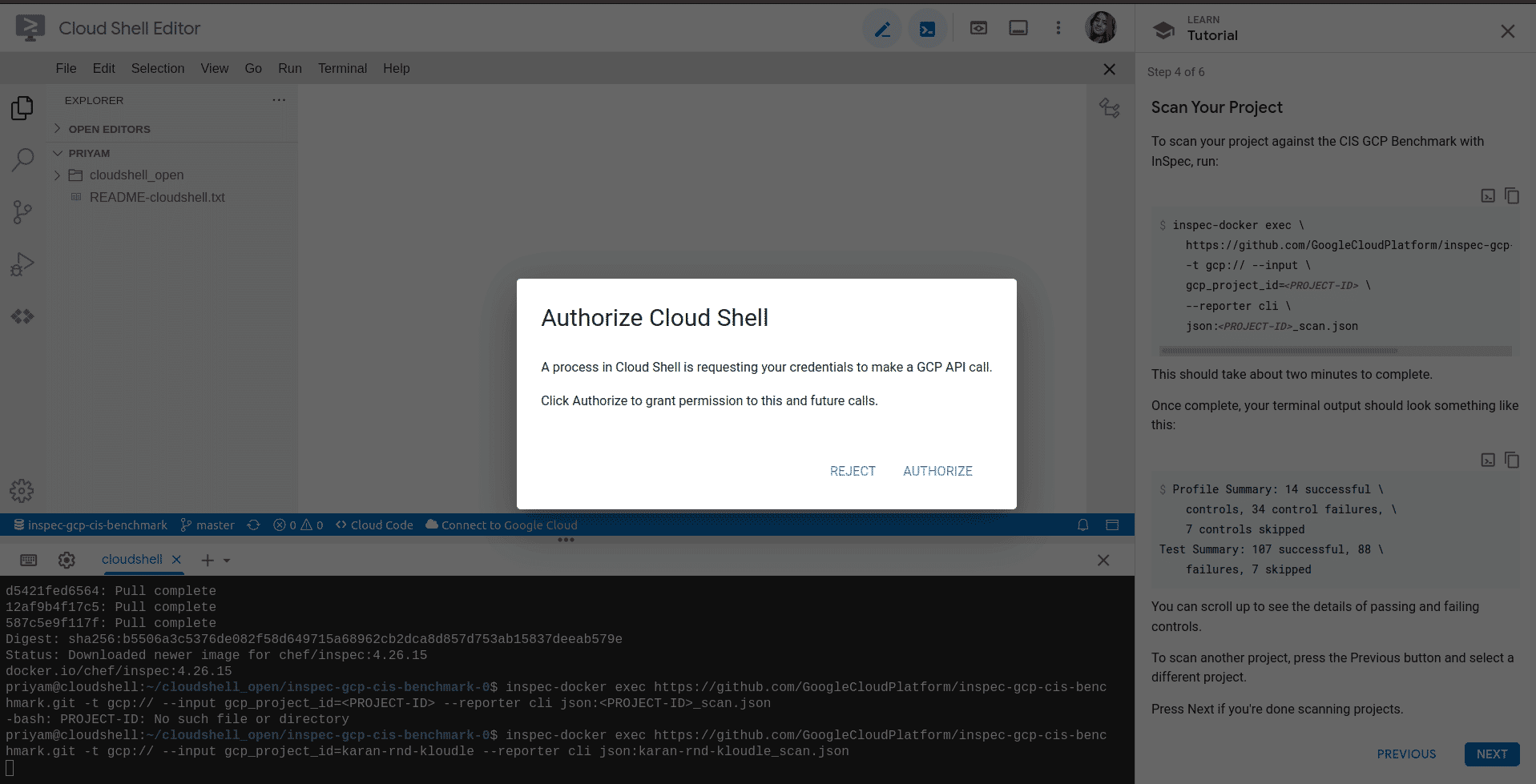Open the File menu
The image size is (1536, 784).
click(67, 68)
